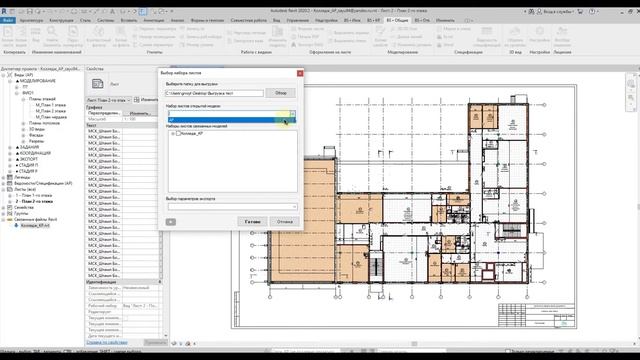This screenshot has width=640, height=360.
Task: Click the Группы icon in browser
Action: pyautogui.click(x=10, y=213)
